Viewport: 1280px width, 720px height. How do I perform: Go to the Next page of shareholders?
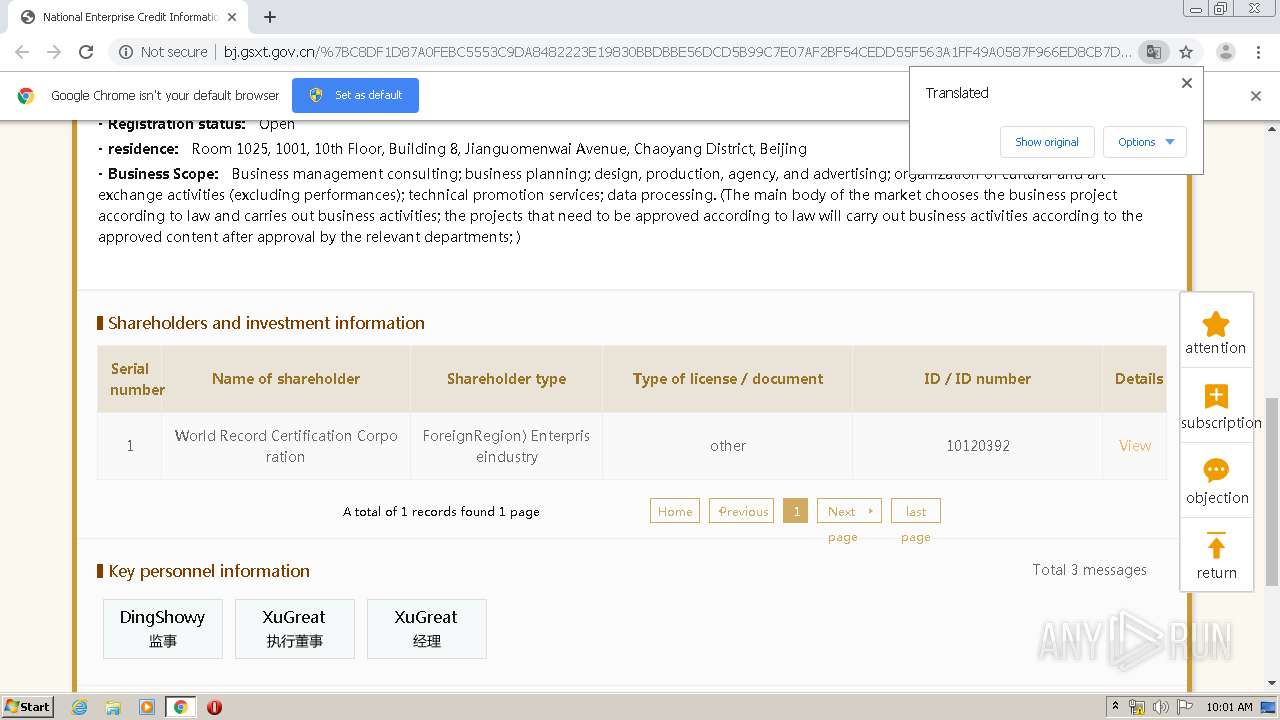pos(848,511)
